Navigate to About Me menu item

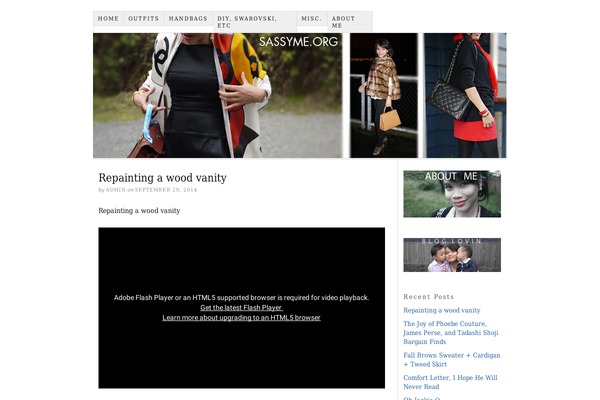349,22
